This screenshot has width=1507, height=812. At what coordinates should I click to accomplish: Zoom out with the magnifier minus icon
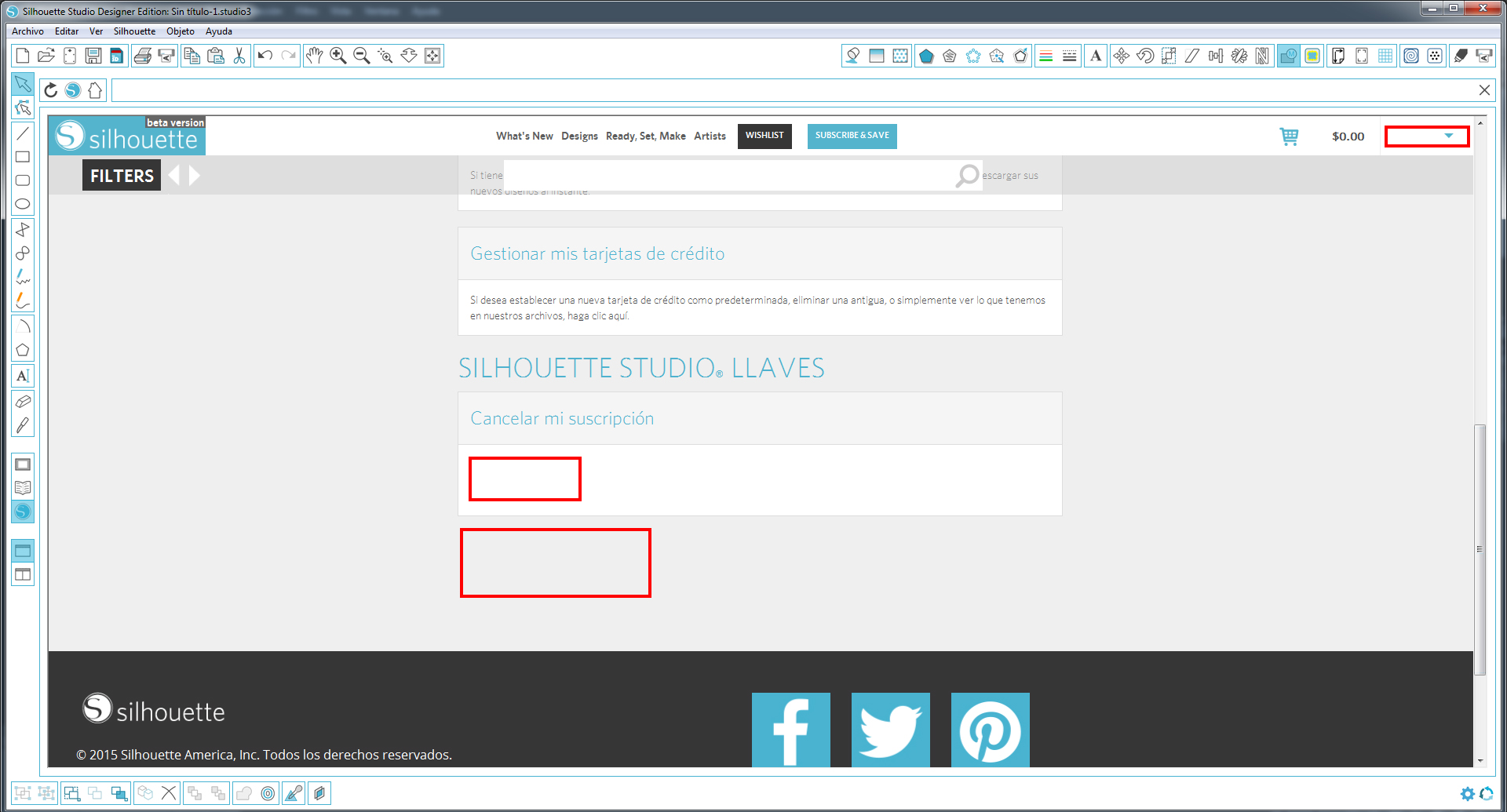362,56
